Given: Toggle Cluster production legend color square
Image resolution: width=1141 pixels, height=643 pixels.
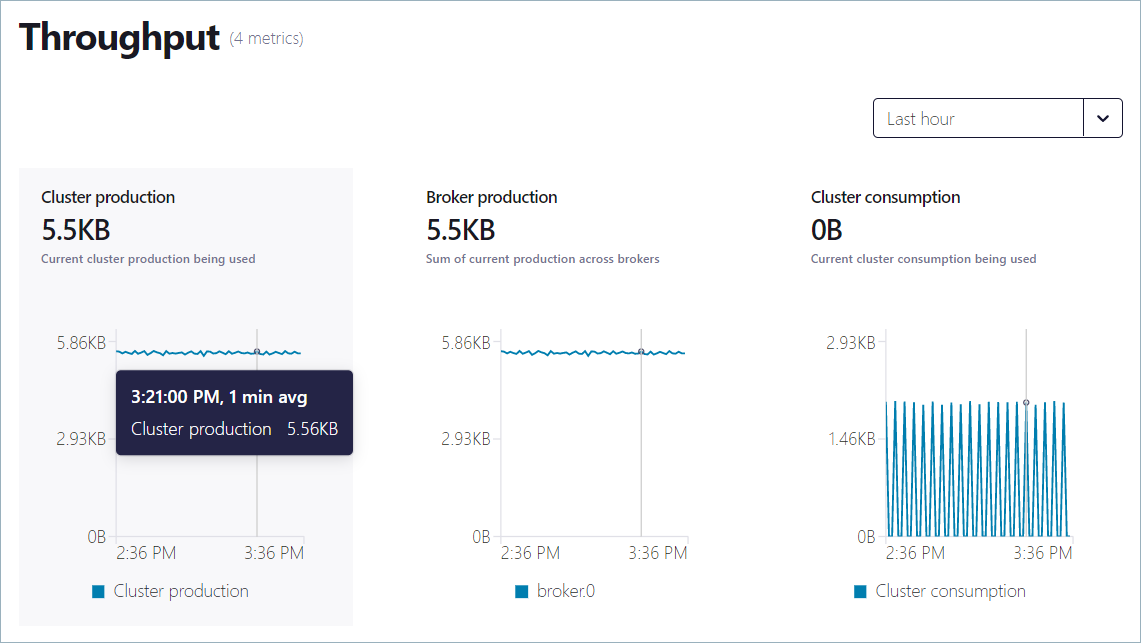Looking at the screenshot, I should pos(98,591).
